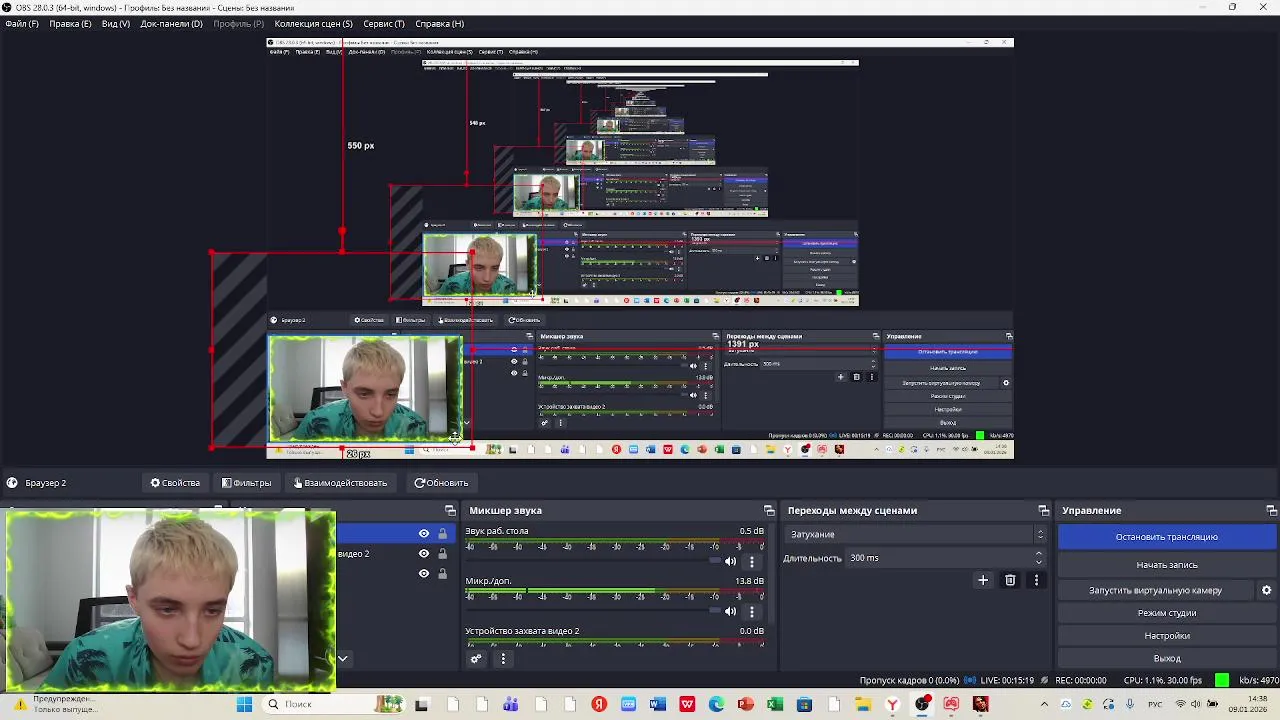Viewport: 1280px width, 720px height.
Task: Open Word from the taskbar
Action: pyautogui.click(x=657, y=704)
